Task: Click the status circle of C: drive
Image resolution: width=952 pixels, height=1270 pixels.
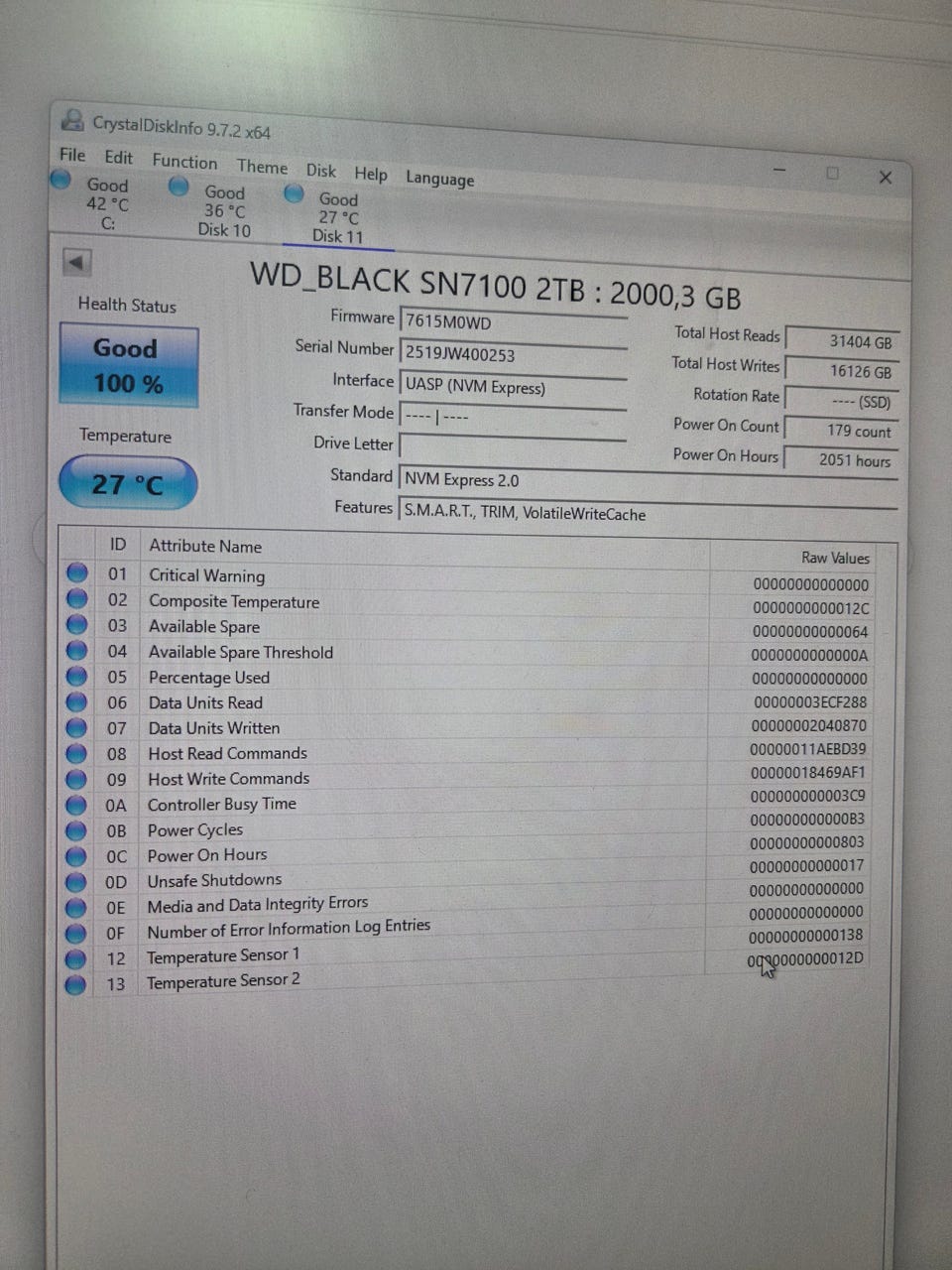Action: pos(60,180)
